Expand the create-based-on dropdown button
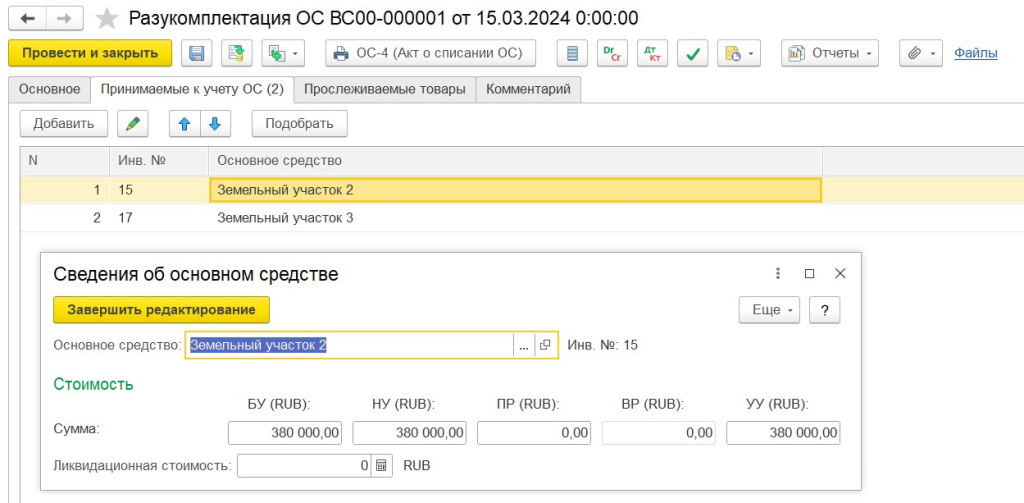This screenshot has width=1024, height=503. point(276,53)
